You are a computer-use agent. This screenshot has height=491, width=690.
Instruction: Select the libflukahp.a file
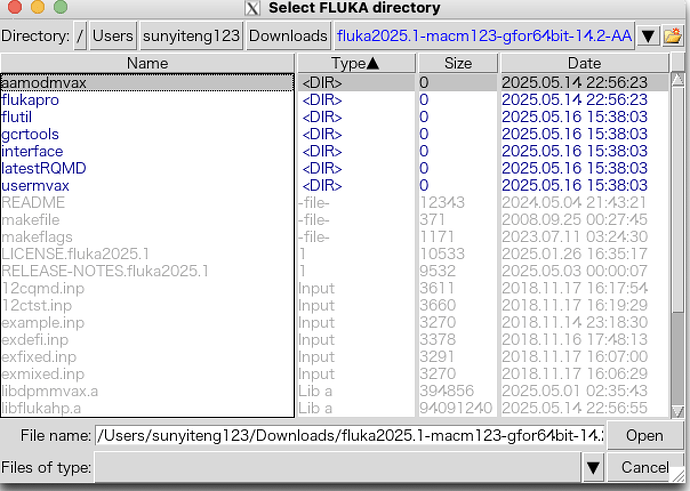pos(41,409)
